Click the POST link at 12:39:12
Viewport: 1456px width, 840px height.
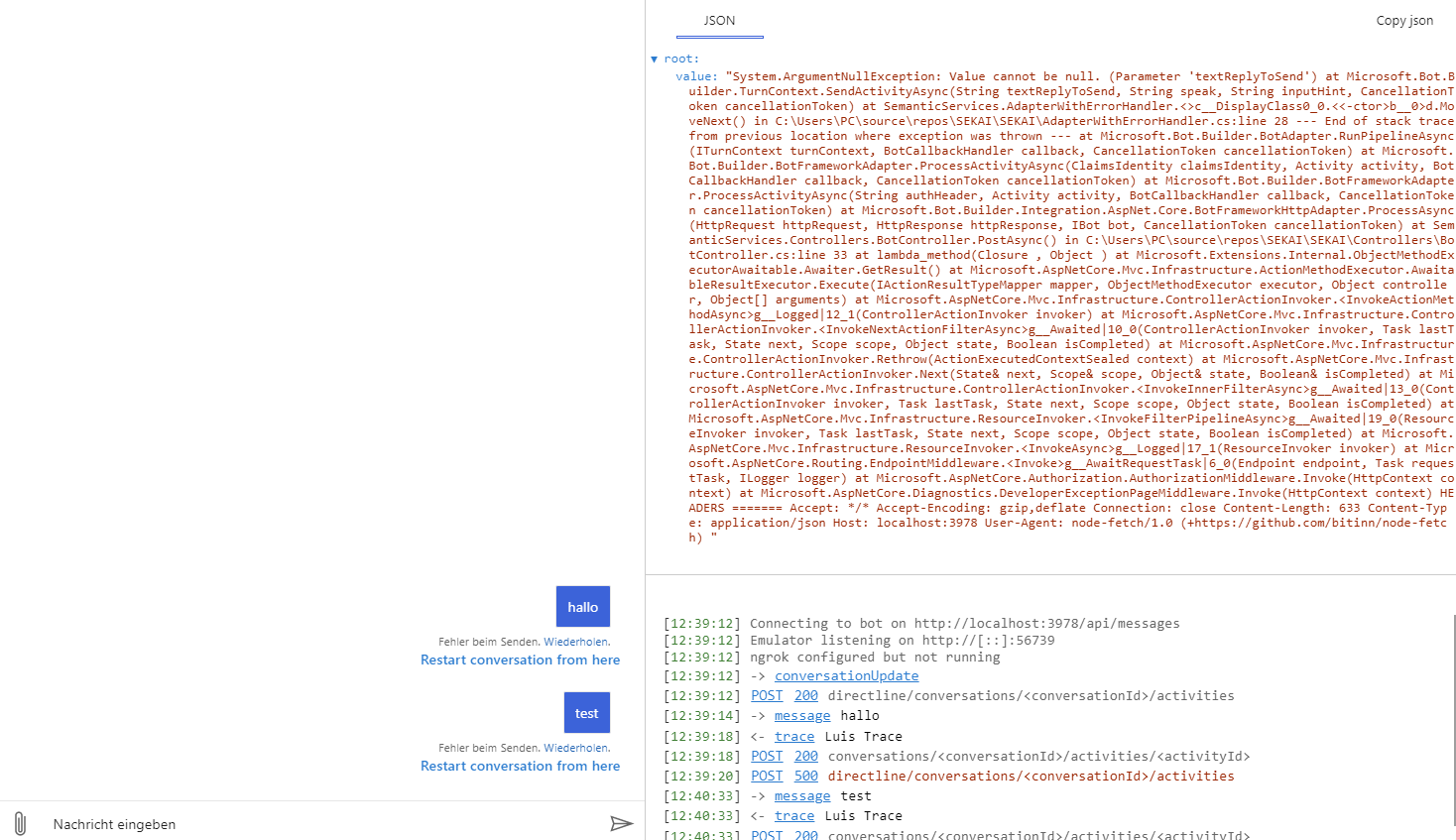(766, 695)
